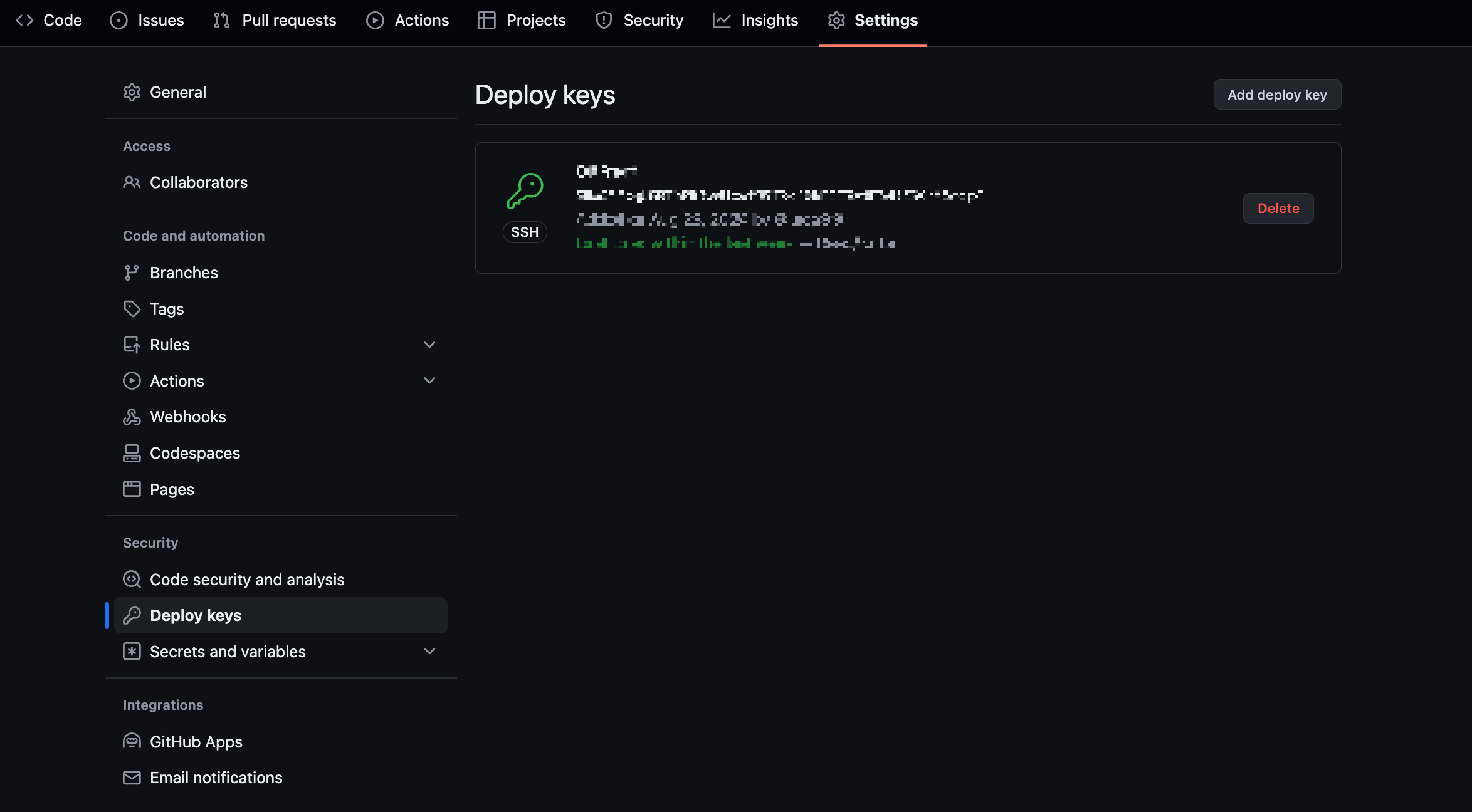Screen dimensions: 1472x812
Task: Expand the Rules submenu chevron
Action: click(x=429, y=345)
